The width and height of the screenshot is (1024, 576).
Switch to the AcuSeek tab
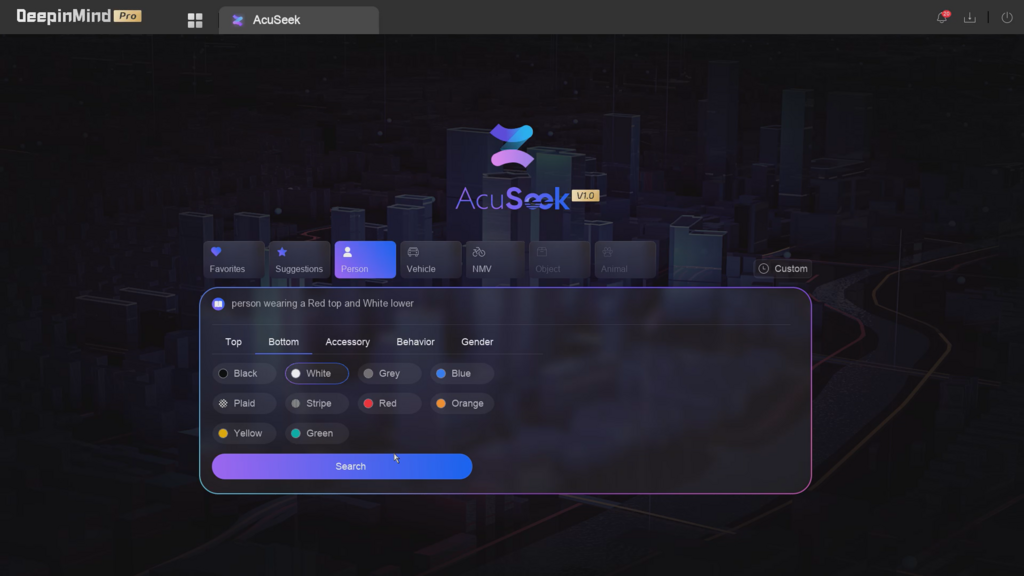pos(298,20)
